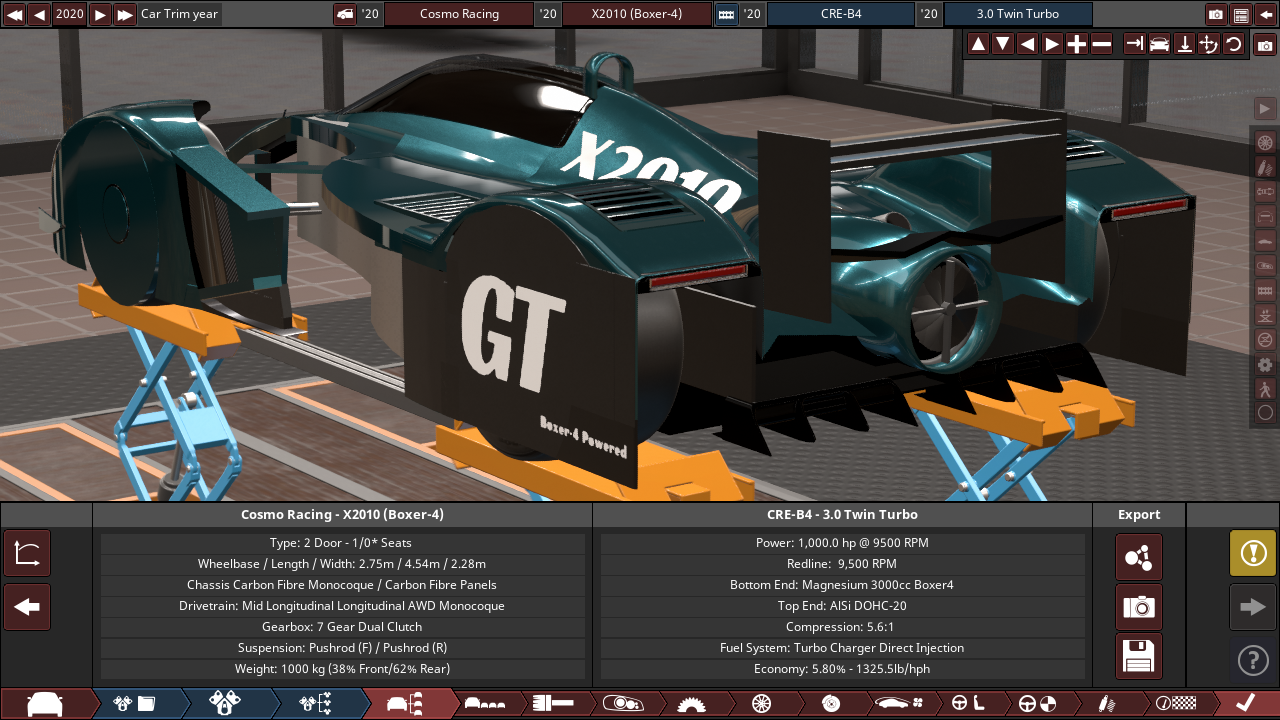Open the car trims tab in bottom bar

[405, 704]
